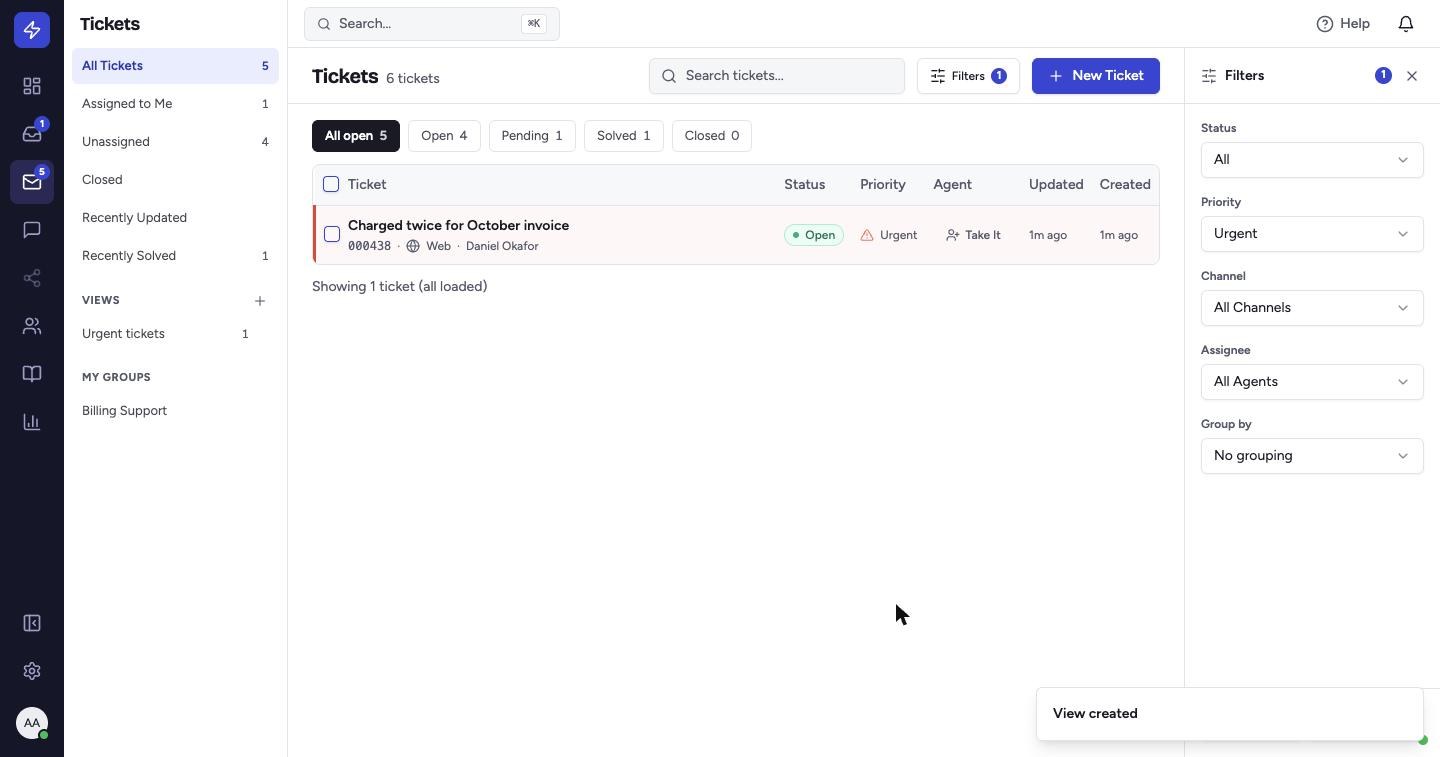
Task: Collapse the sidebar panel icon
Action: (32, 623)
